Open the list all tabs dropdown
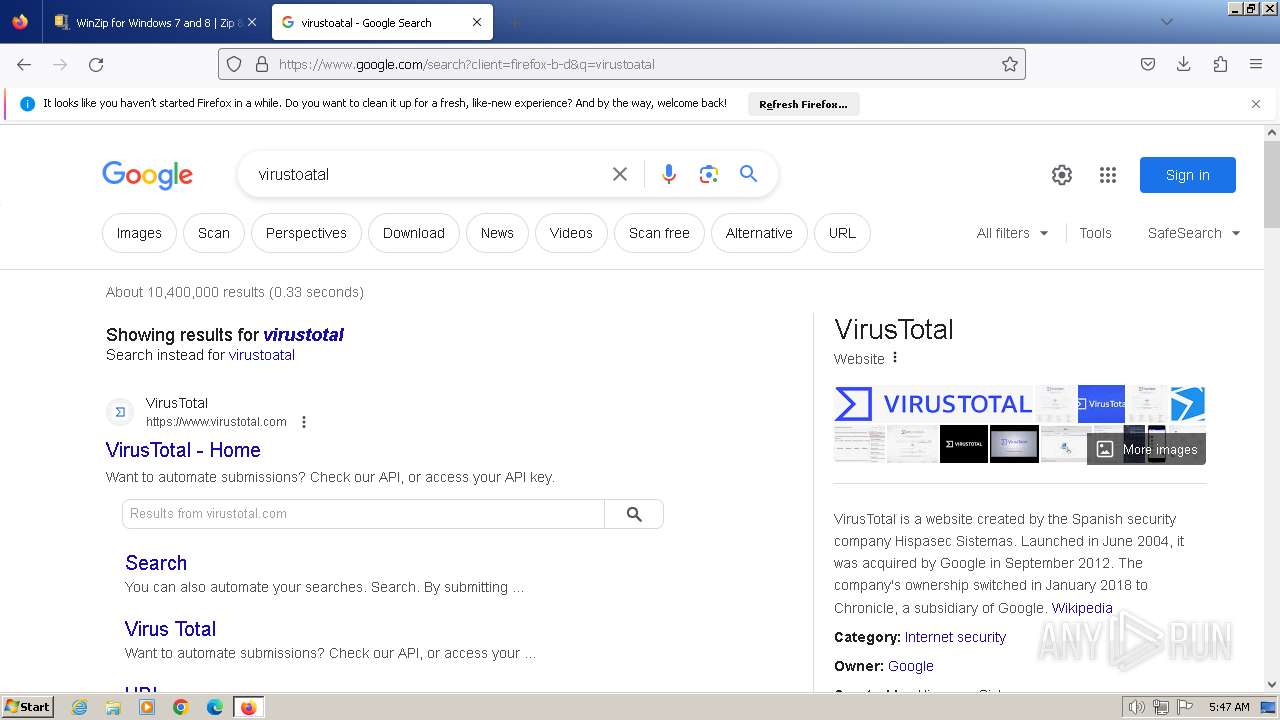 (x=1166, y=22)
